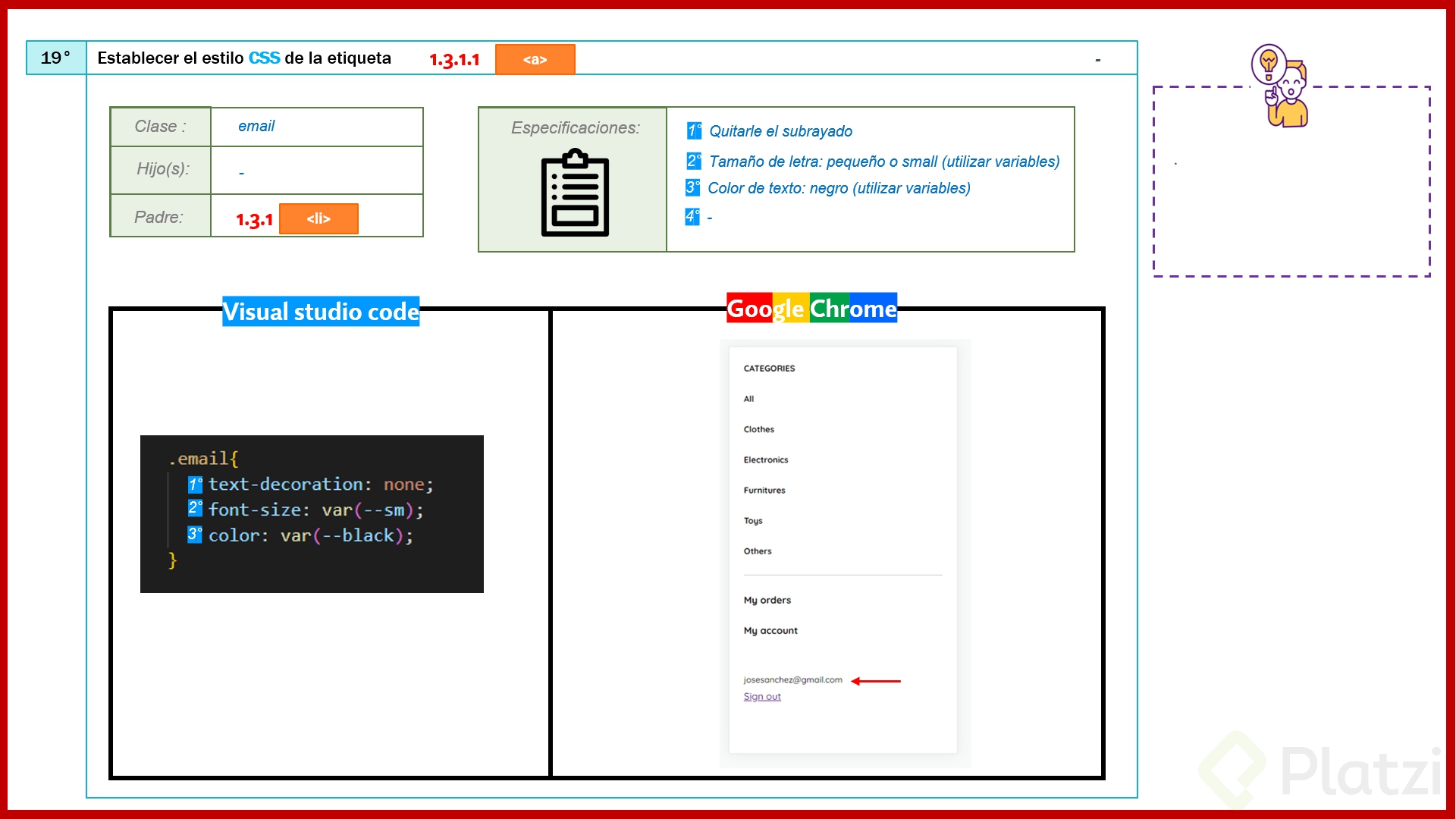Open the Clothes category

click(758, 428)
